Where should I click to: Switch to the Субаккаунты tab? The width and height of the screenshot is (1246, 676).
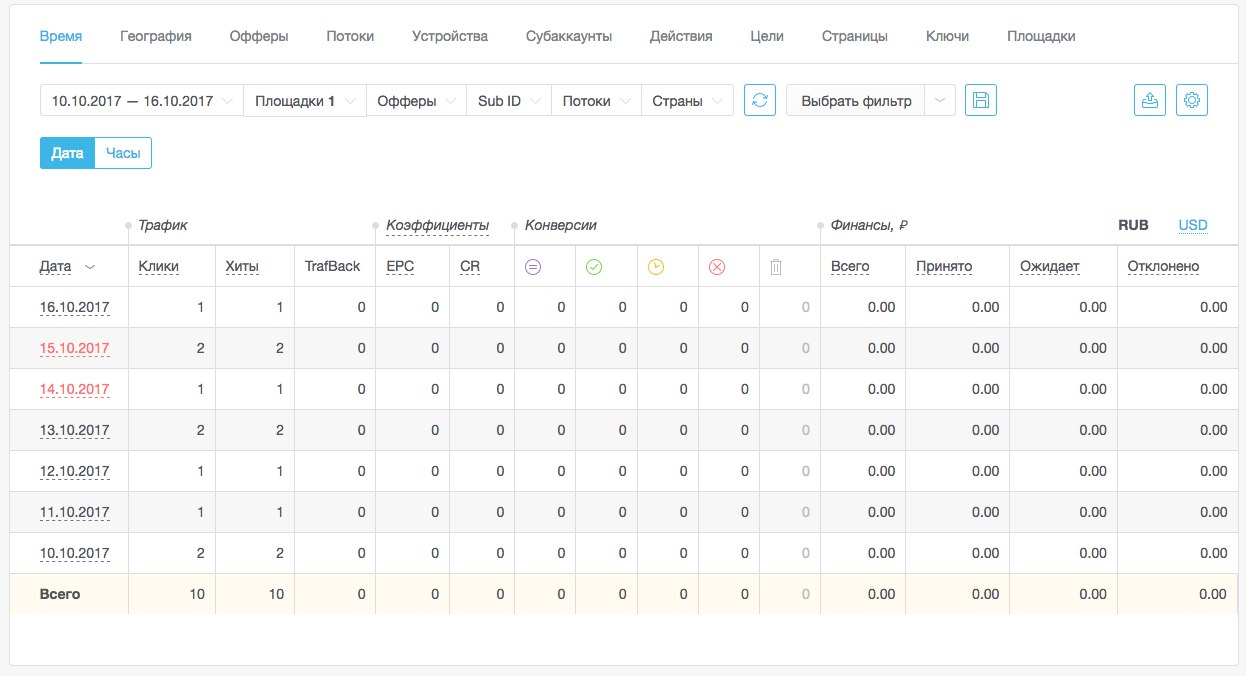pos(569,36)
